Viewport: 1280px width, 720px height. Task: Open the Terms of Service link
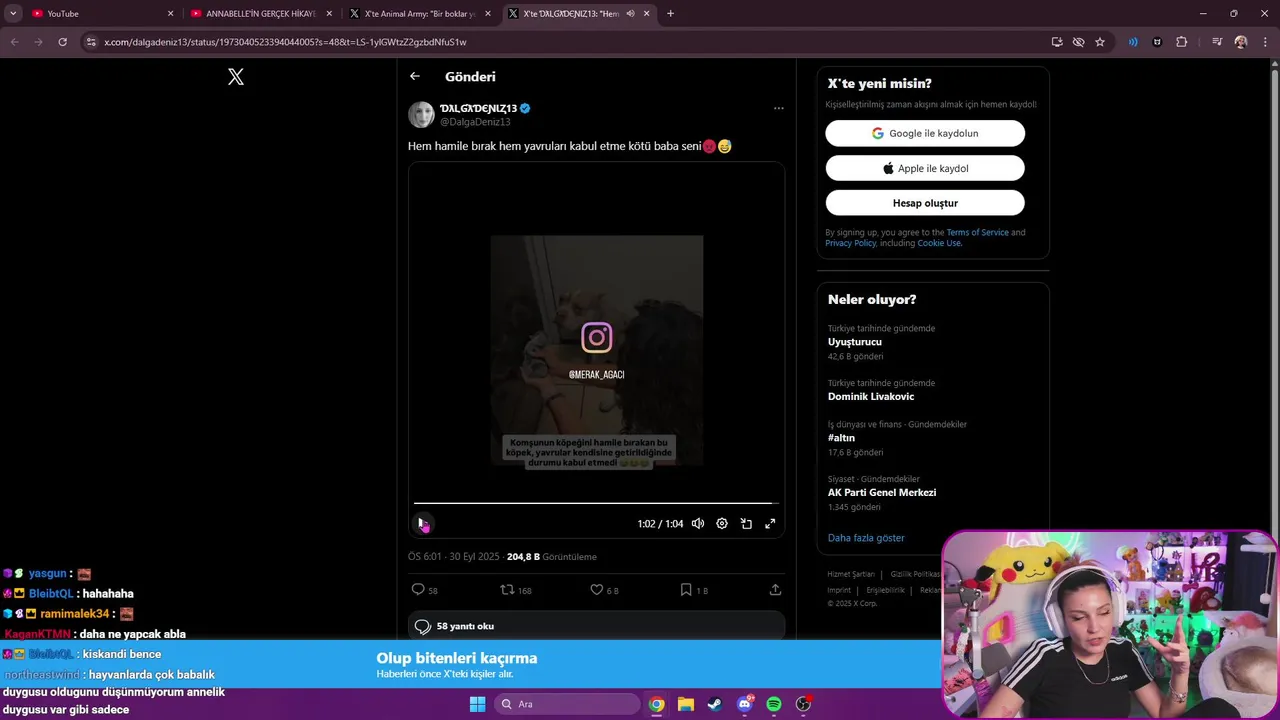click(977, 232)
